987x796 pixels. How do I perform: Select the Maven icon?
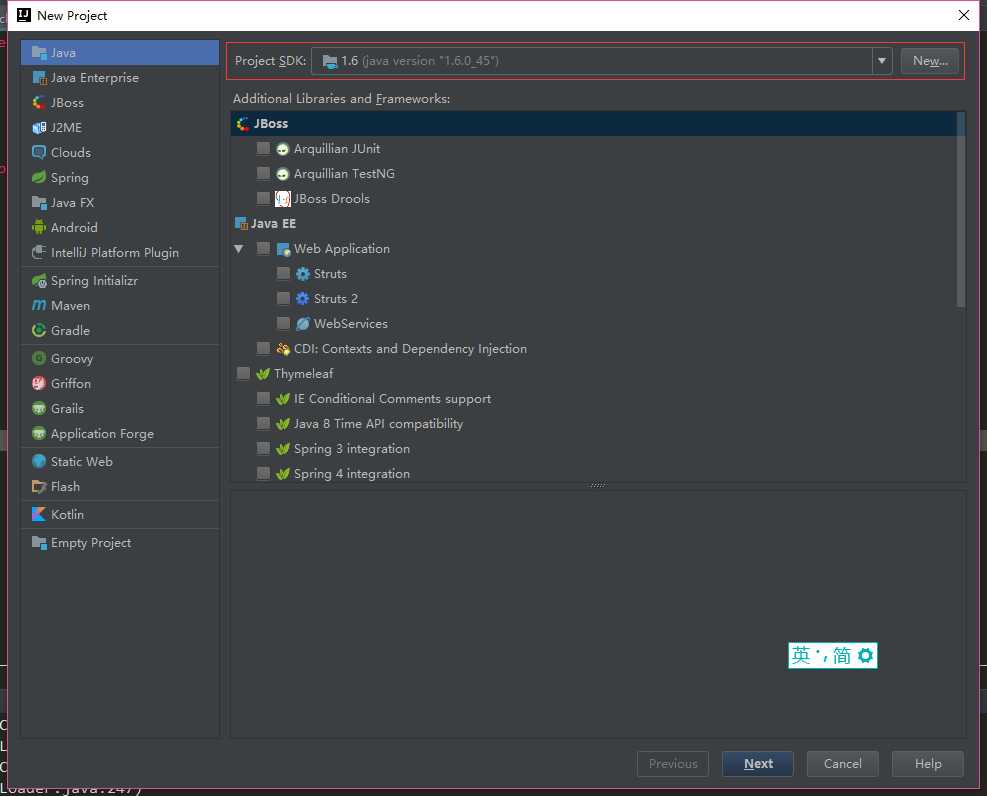pyautogui.click(x=39, y=305)
